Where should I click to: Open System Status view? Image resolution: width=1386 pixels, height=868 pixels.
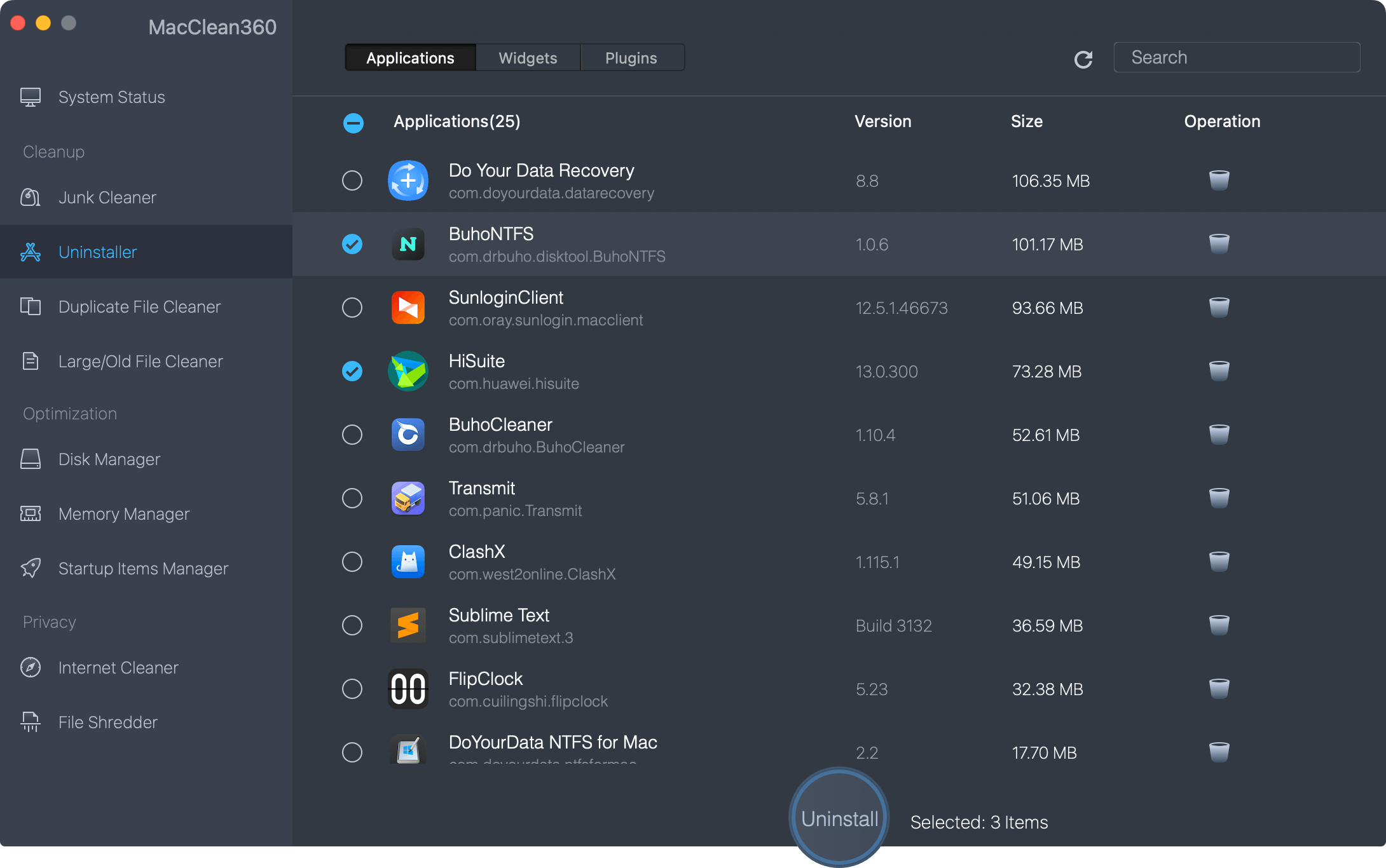[111, 97]
